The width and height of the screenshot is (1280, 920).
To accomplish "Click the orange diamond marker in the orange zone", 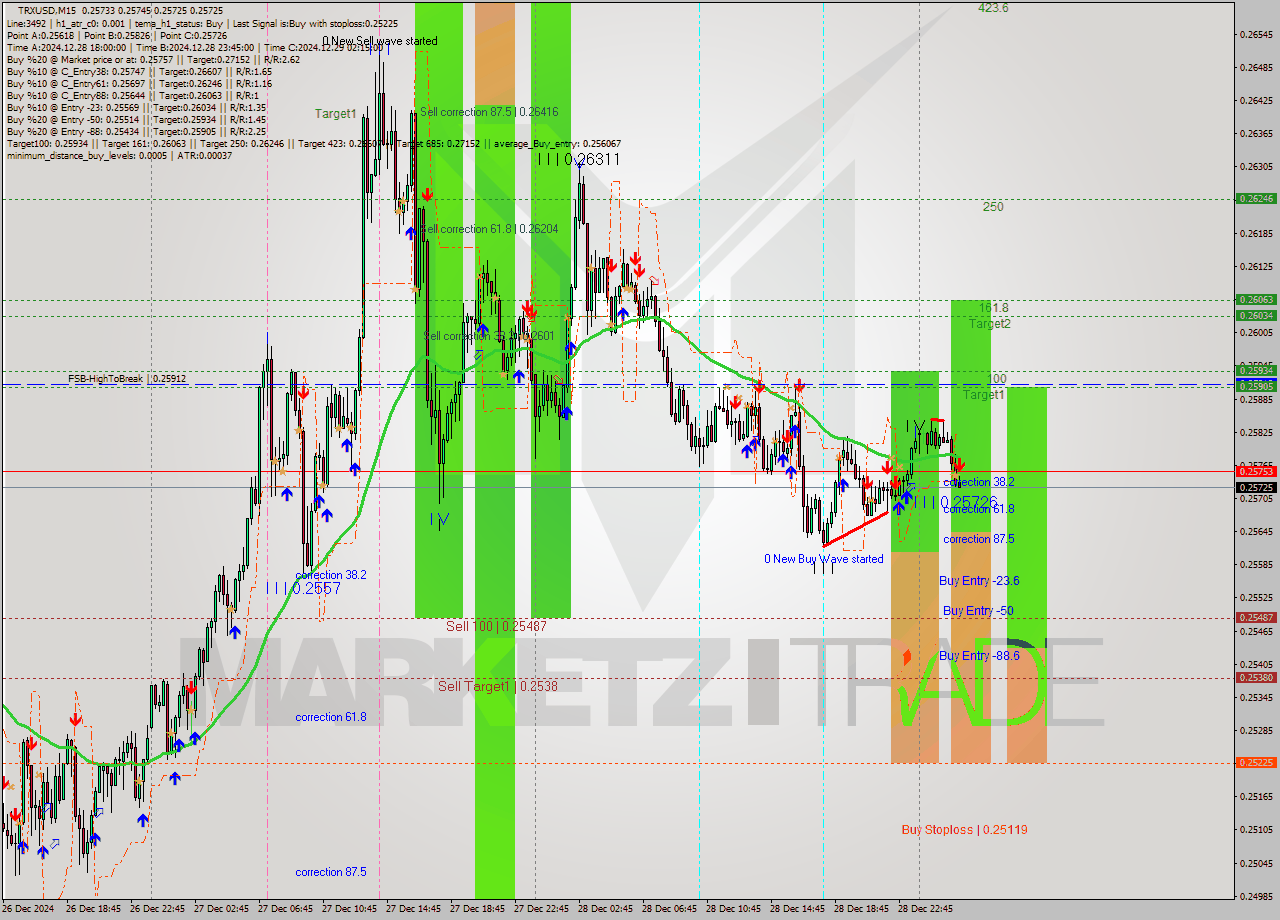I will pyautogui.click(x=907, y=657).
